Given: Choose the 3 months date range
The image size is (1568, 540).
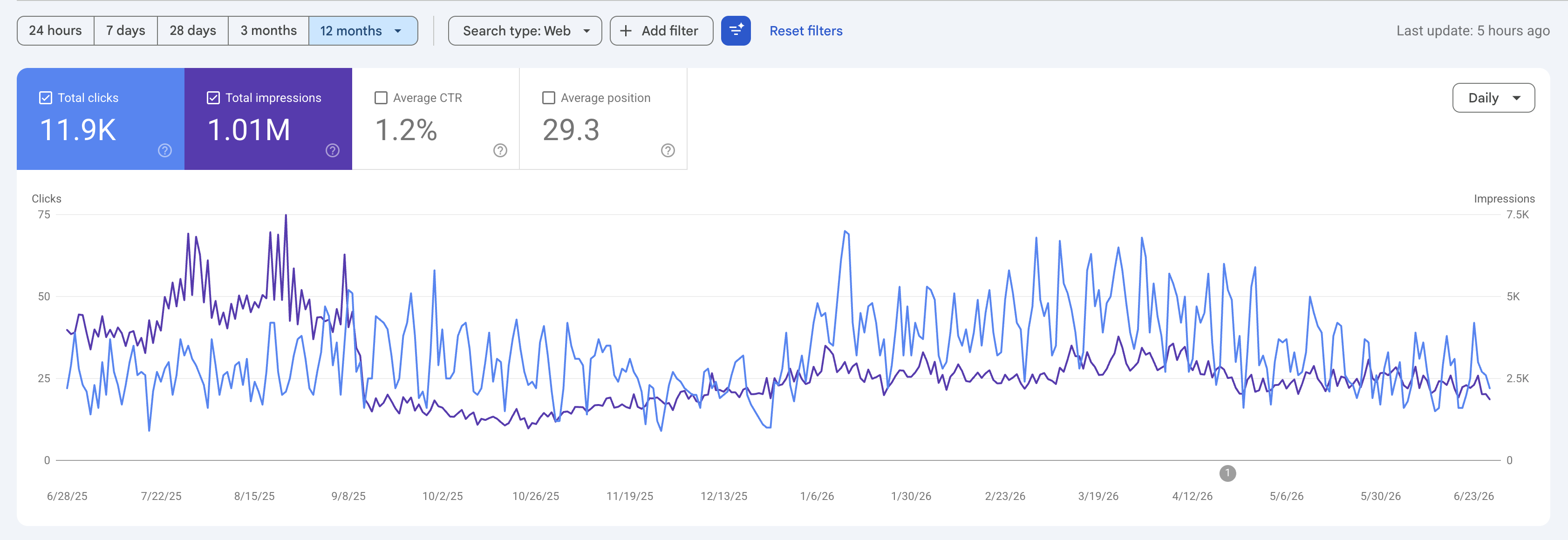Looking at the screenshot, I should click(268, 30).
